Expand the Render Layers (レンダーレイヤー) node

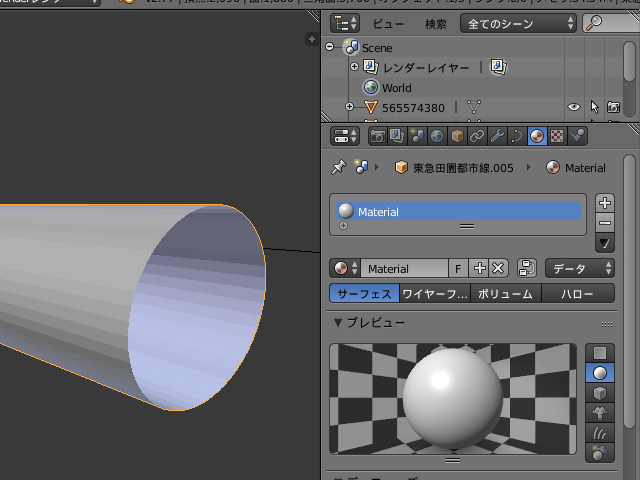tap(354, 67)
